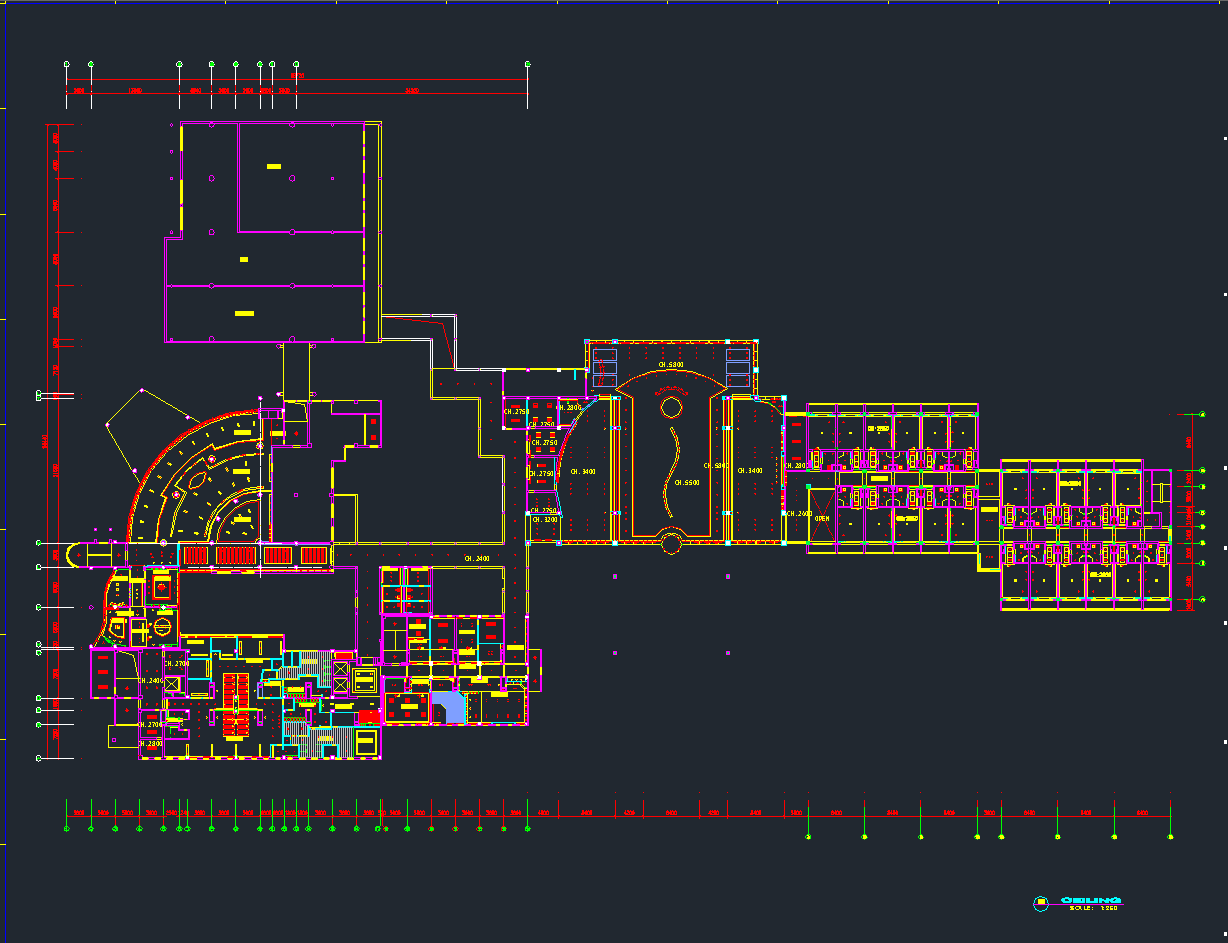Select the circle below the central arch
The image size is (1228, 943).
click(670, 407)
